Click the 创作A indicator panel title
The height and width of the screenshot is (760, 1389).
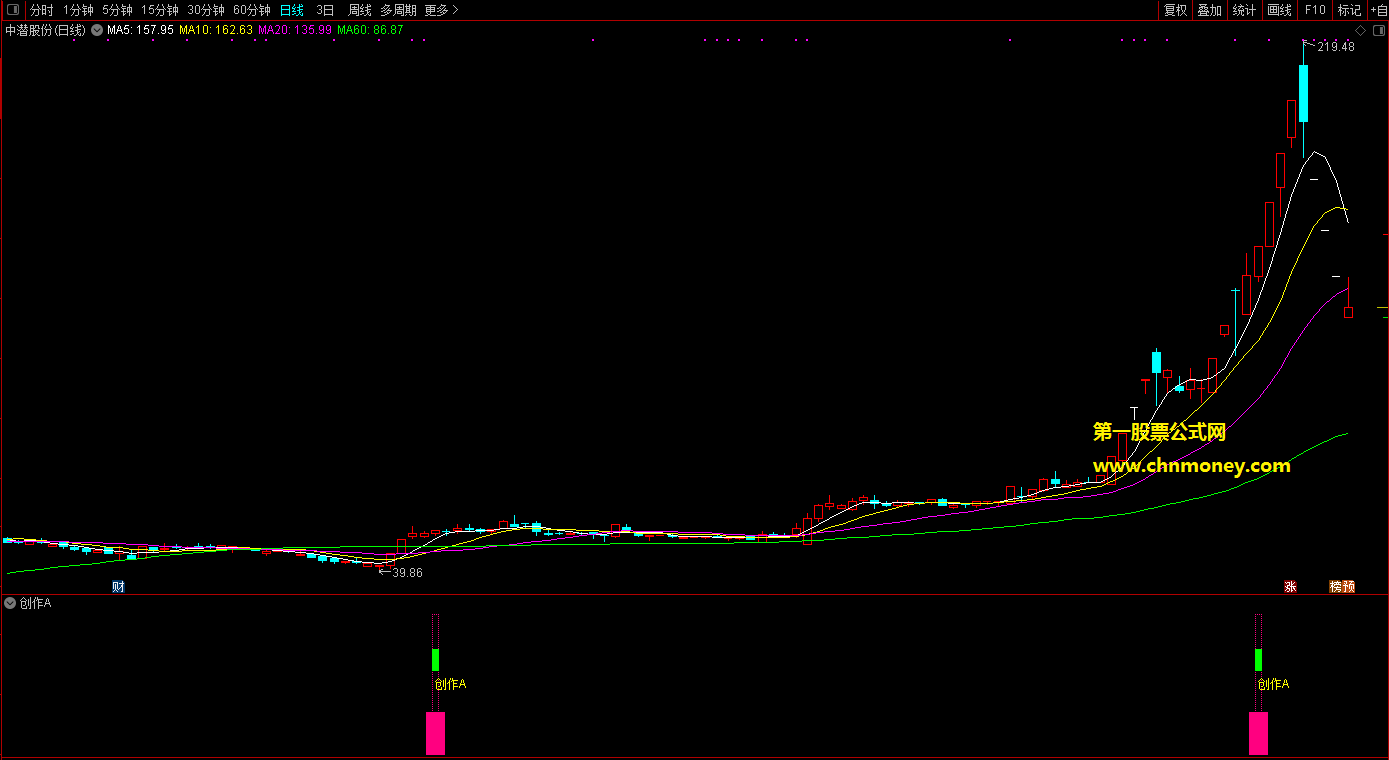[35, 603]
